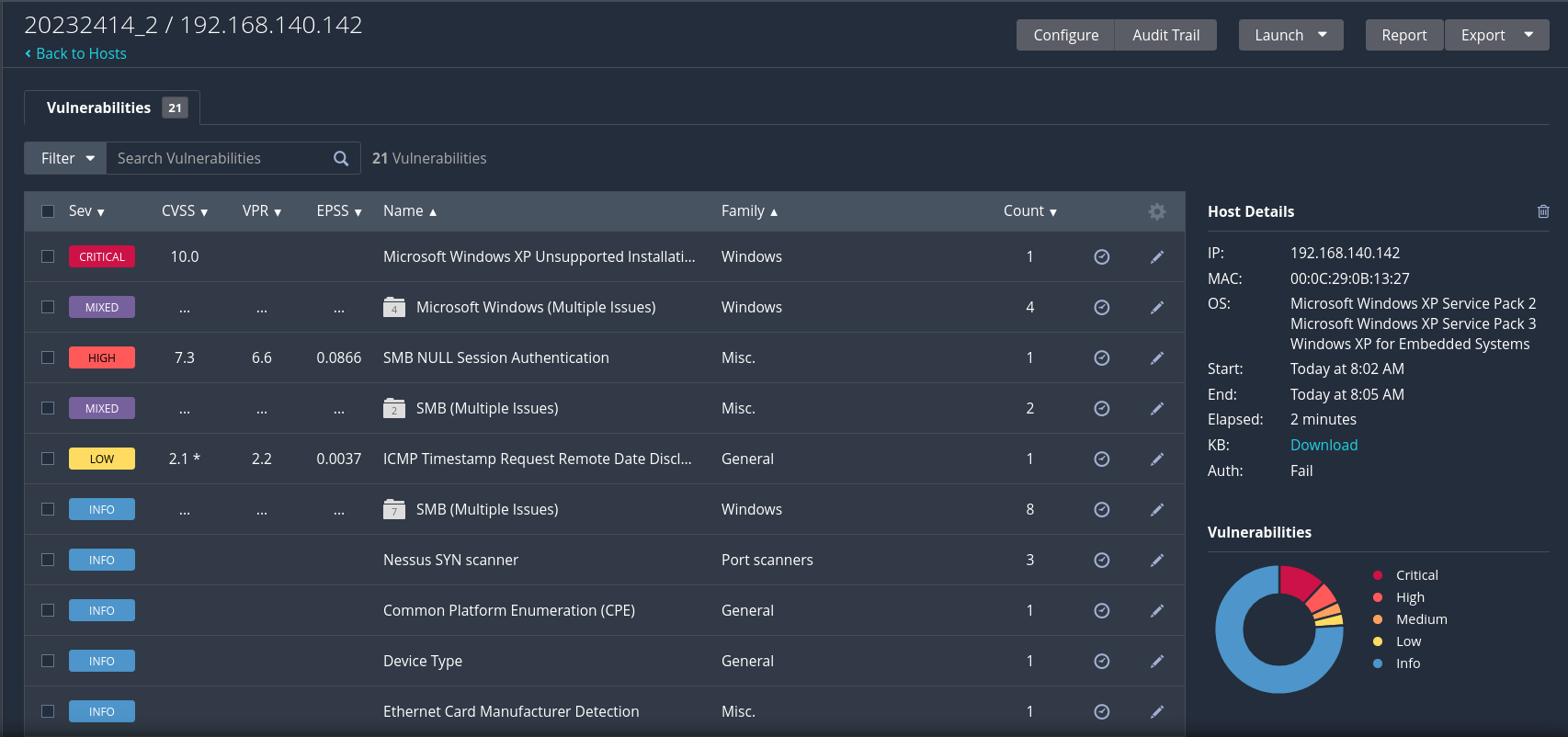Delete host using the trash icon

1543,211
